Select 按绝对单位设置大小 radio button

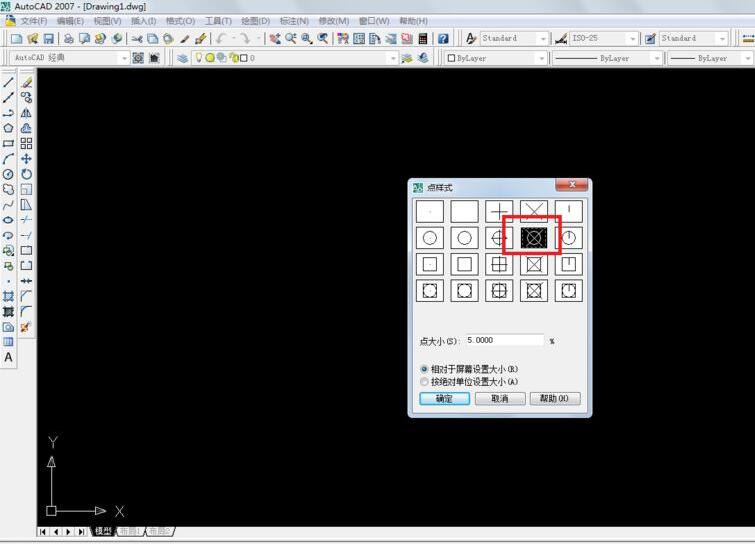coord(424,382)
